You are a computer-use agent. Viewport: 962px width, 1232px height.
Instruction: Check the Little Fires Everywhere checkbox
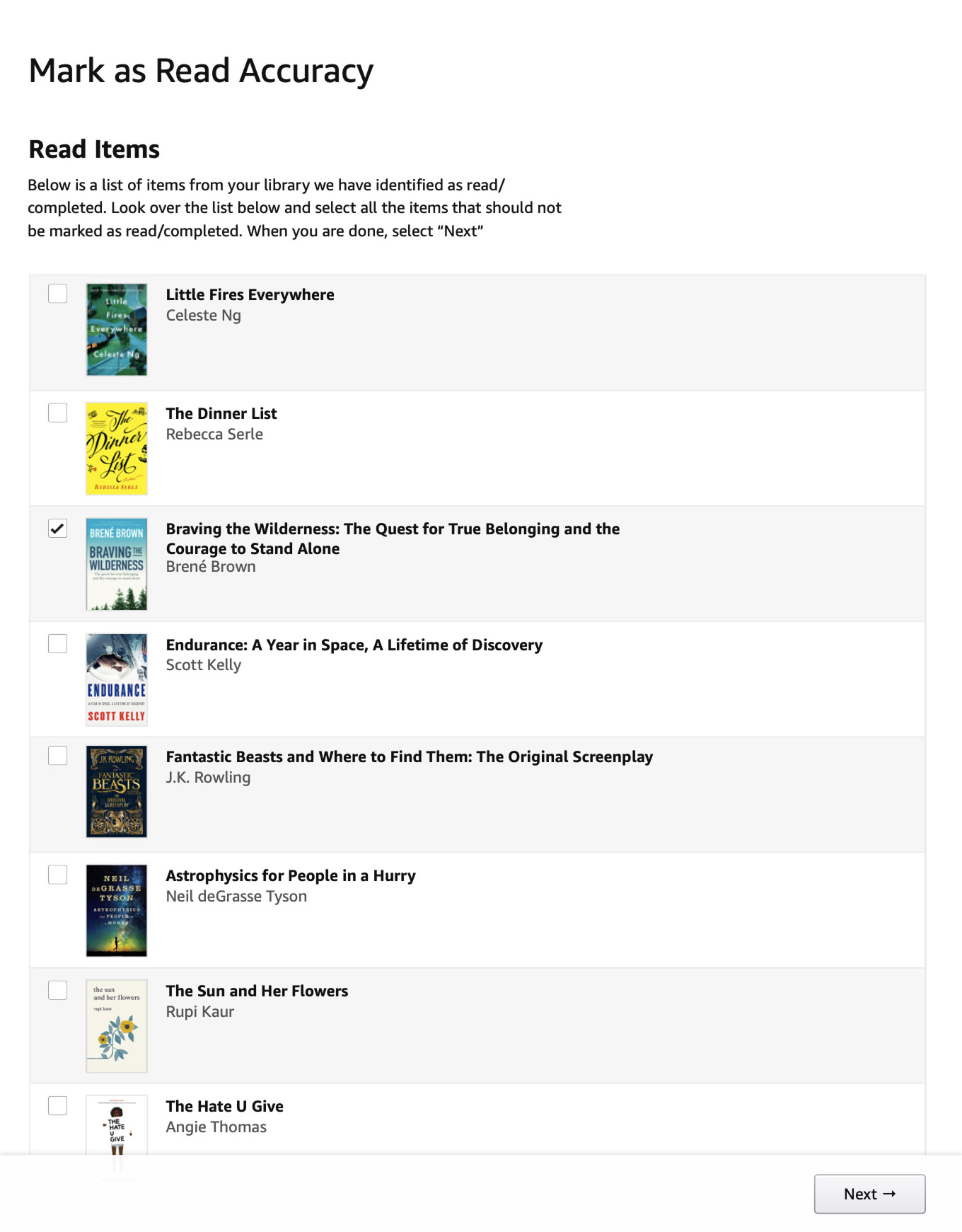57,294
